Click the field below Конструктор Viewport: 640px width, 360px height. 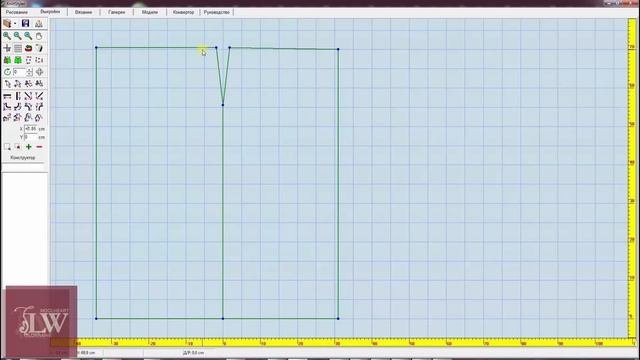click(23, 167)
